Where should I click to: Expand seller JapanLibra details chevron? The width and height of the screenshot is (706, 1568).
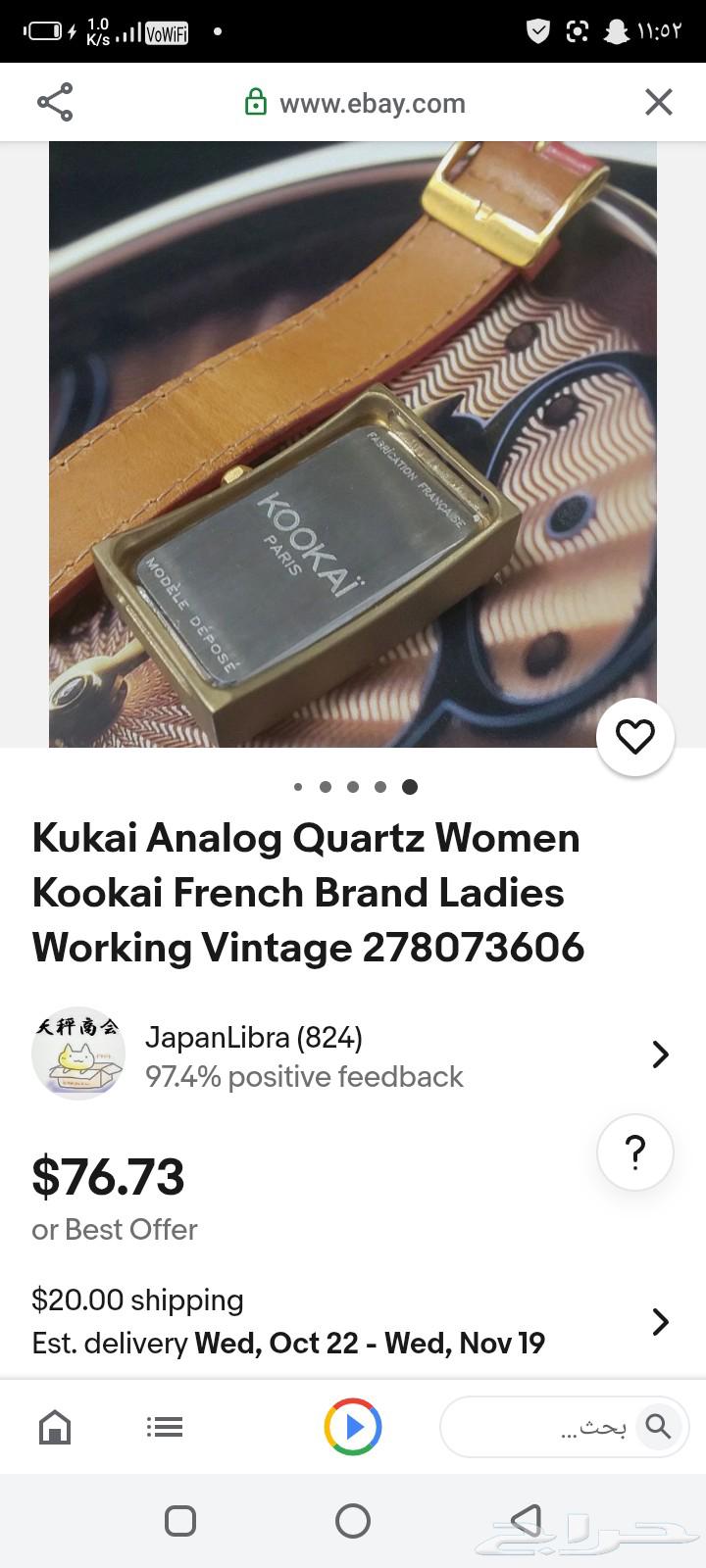pos(661,1054)
